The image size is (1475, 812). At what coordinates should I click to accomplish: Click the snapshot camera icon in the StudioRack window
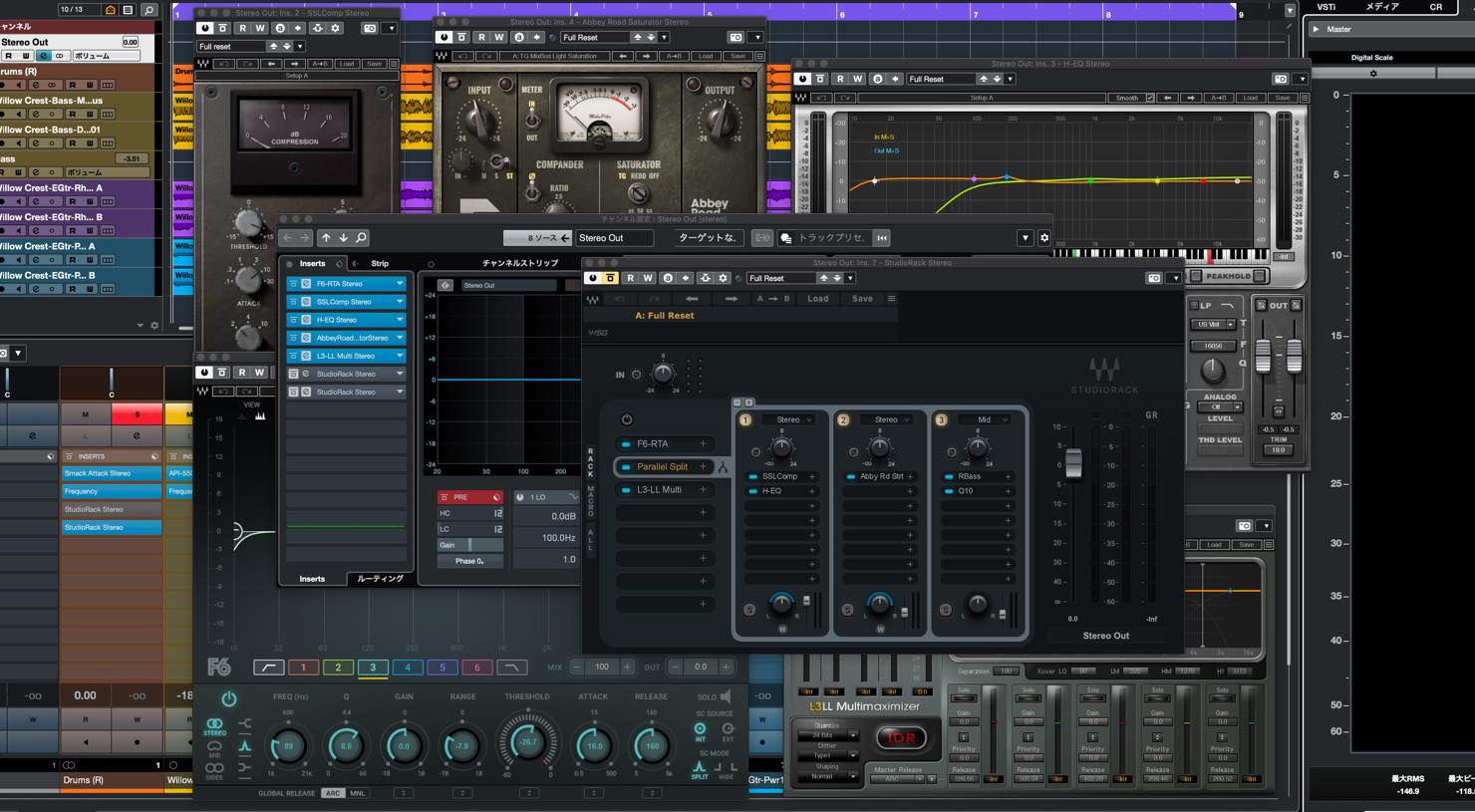point(1153,278)
